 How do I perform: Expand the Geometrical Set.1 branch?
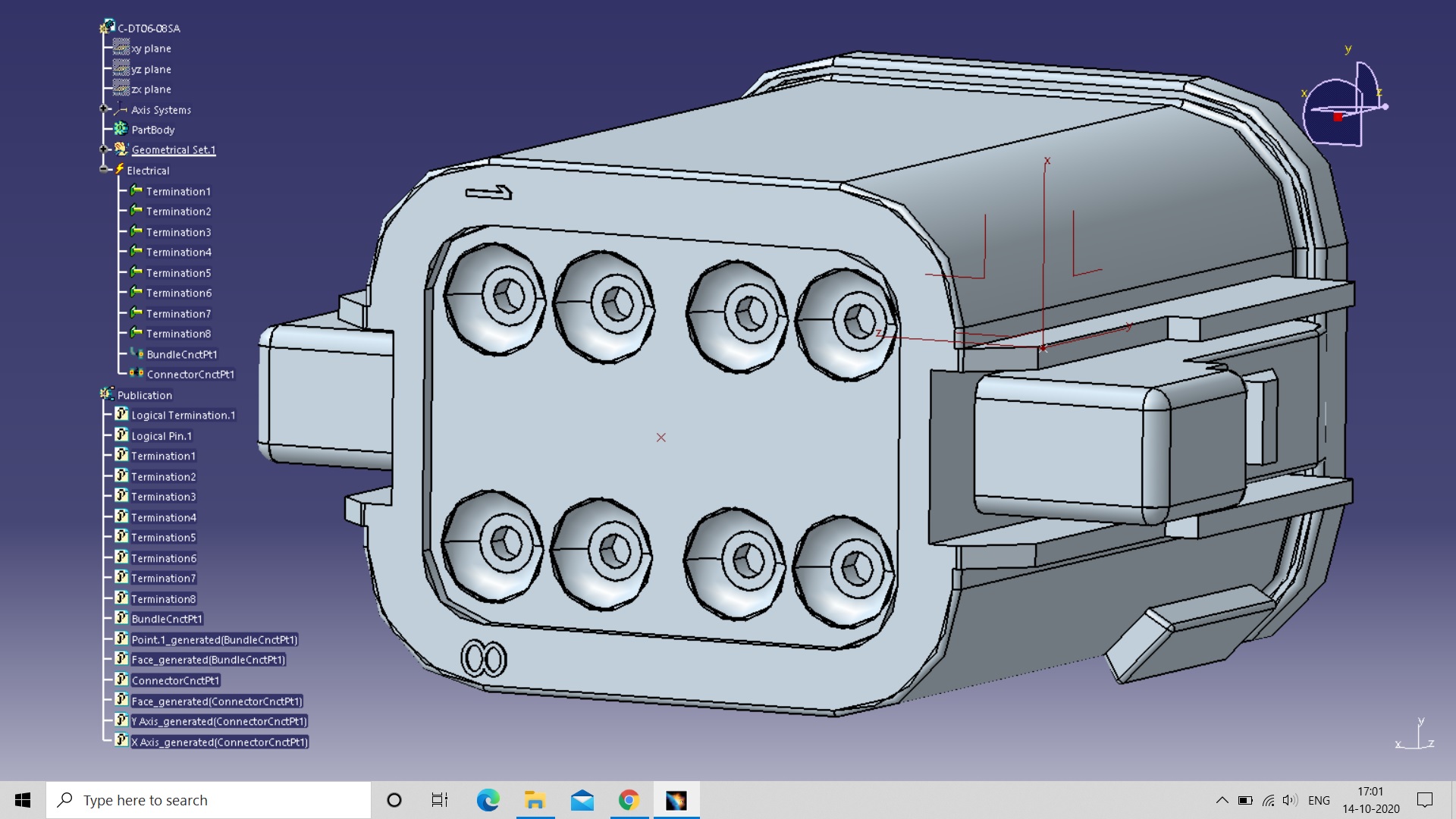click(x=104, y=149)
